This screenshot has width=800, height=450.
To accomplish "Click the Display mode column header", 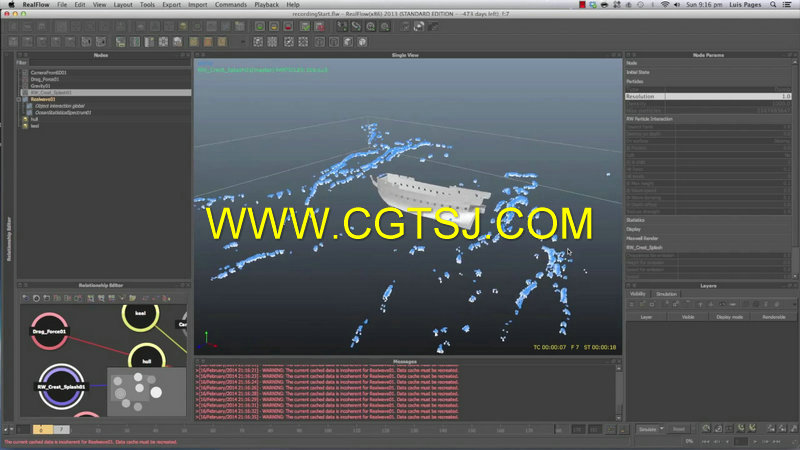I will 730,317.
